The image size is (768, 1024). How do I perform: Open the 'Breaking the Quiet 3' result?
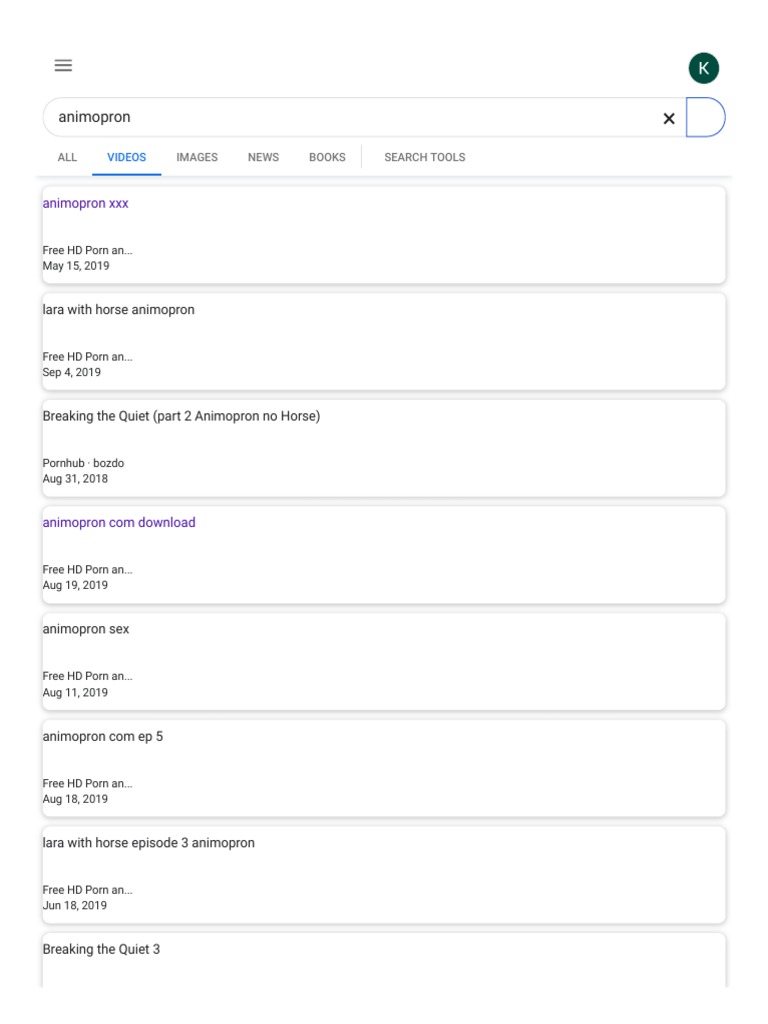101,949
